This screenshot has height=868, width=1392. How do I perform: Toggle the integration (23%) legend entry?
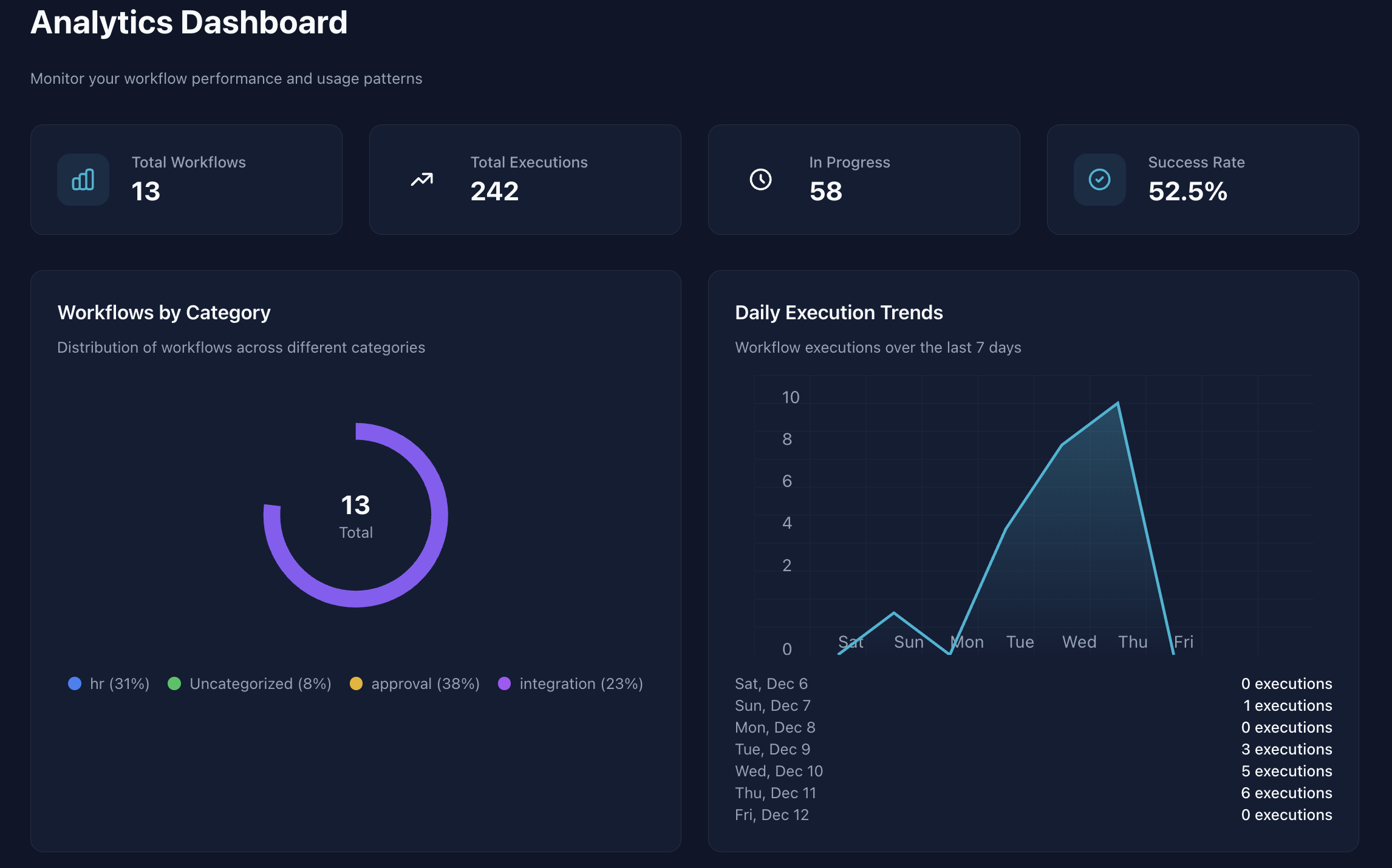581,683
